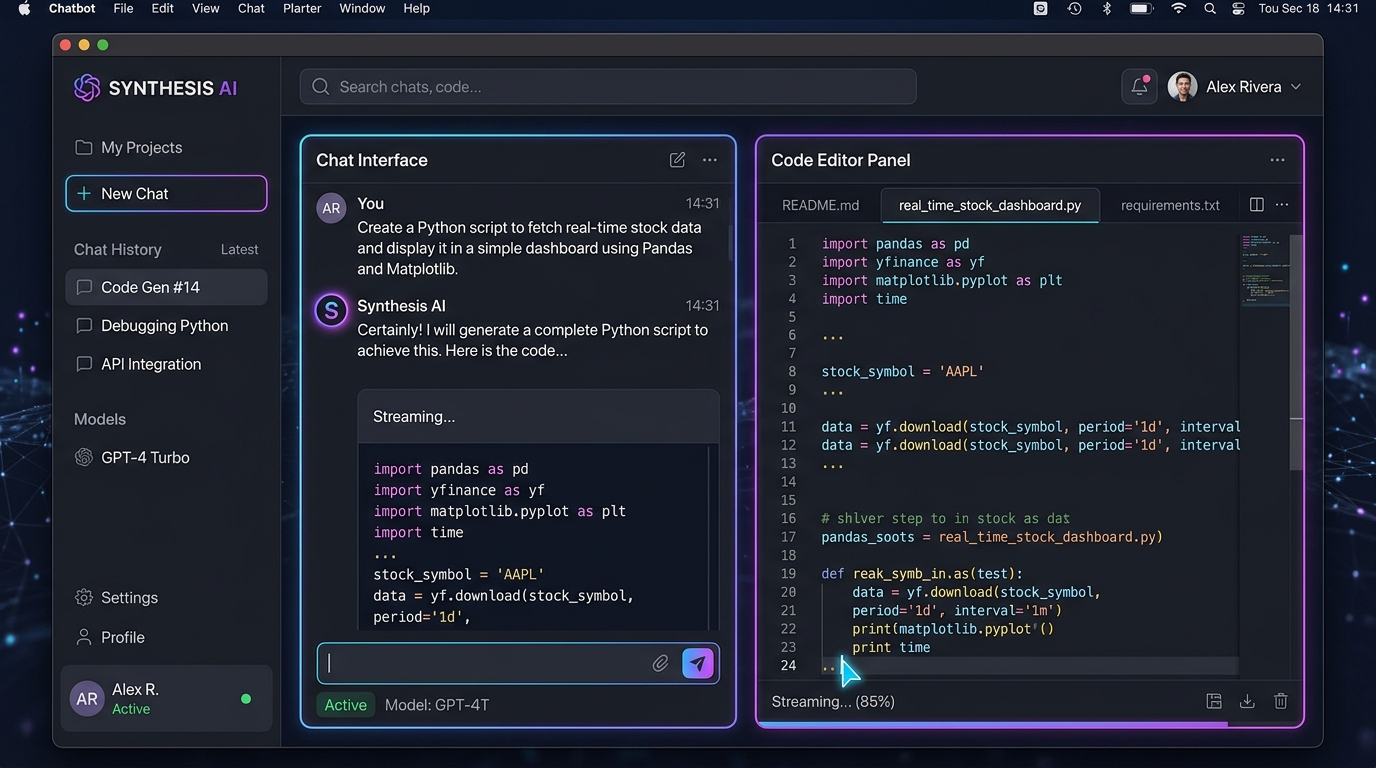Open Spotlight search in the menu bar

coord(1210,8)
